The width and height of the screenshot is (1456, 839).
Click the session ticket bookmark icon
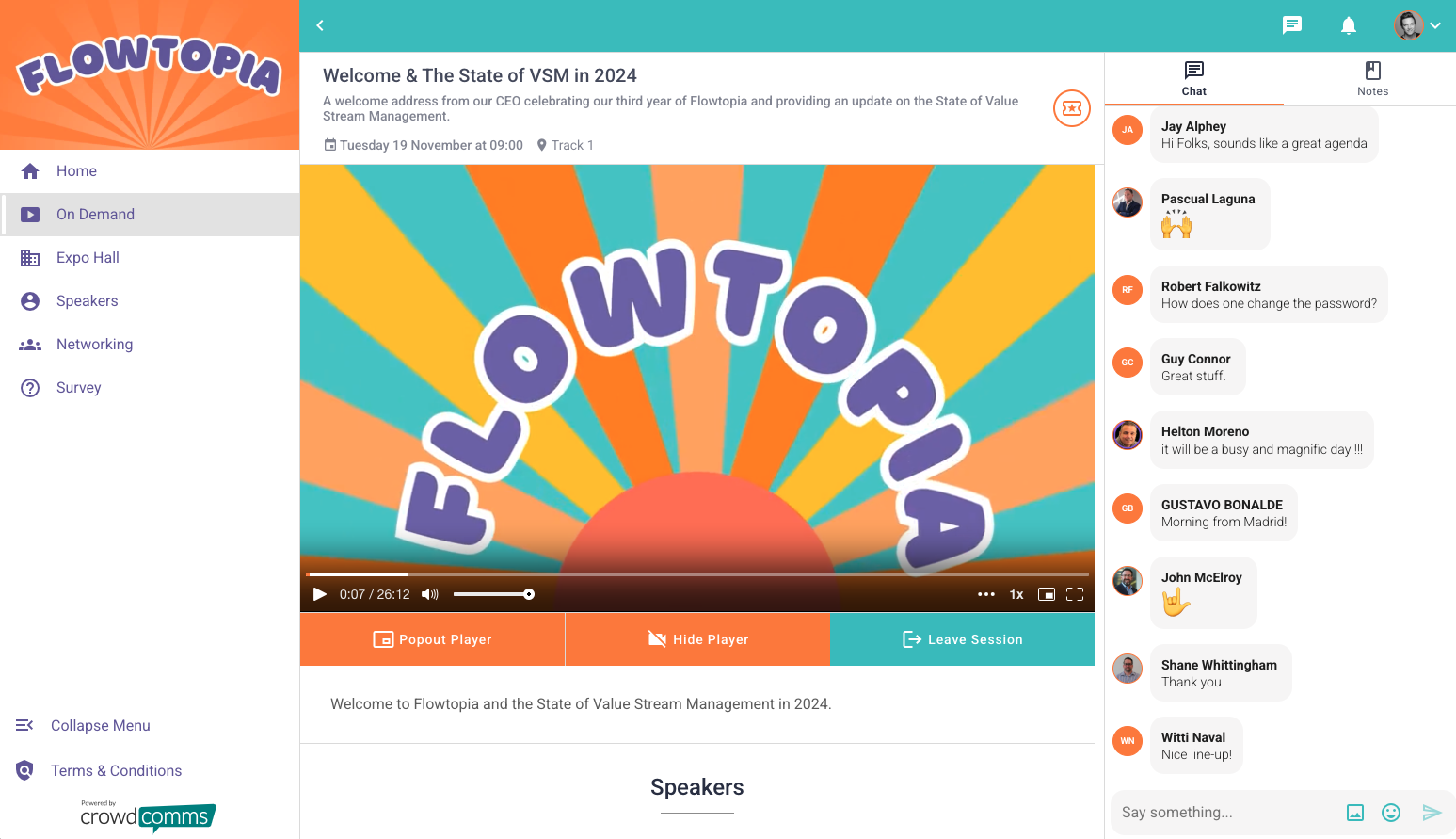(1071, 108)
